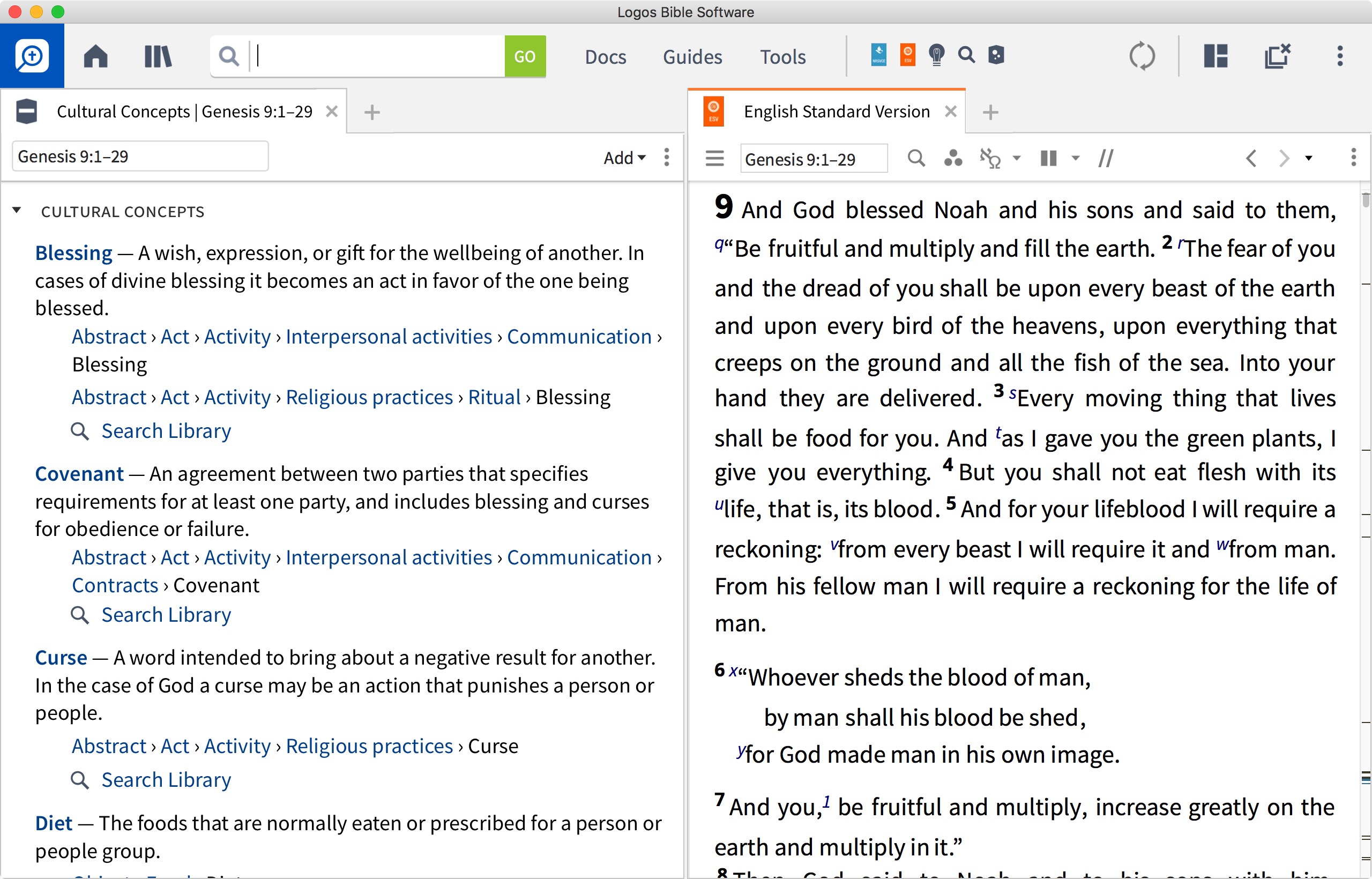Click the multiple resources link icon
The width and height of the screenshot is (1372, 879).
(x=990, y=158)
